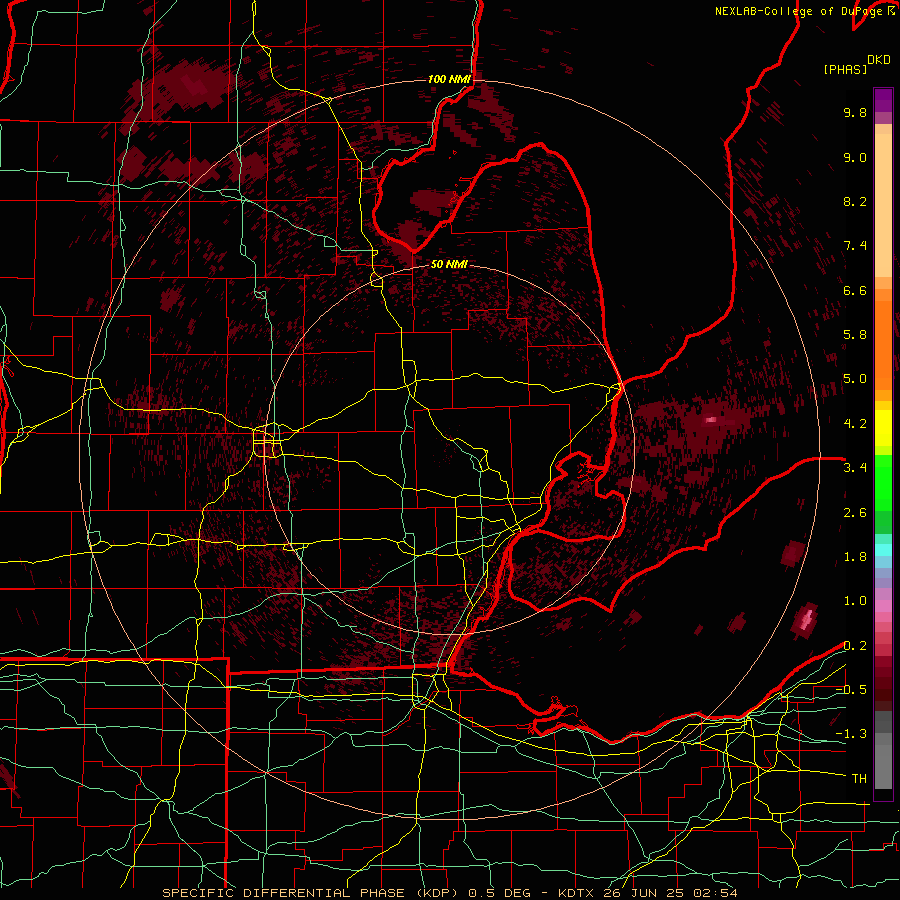Click the DKD units label above the colorbar
This screenshot has height=900, width=900.
coord(879,60)
